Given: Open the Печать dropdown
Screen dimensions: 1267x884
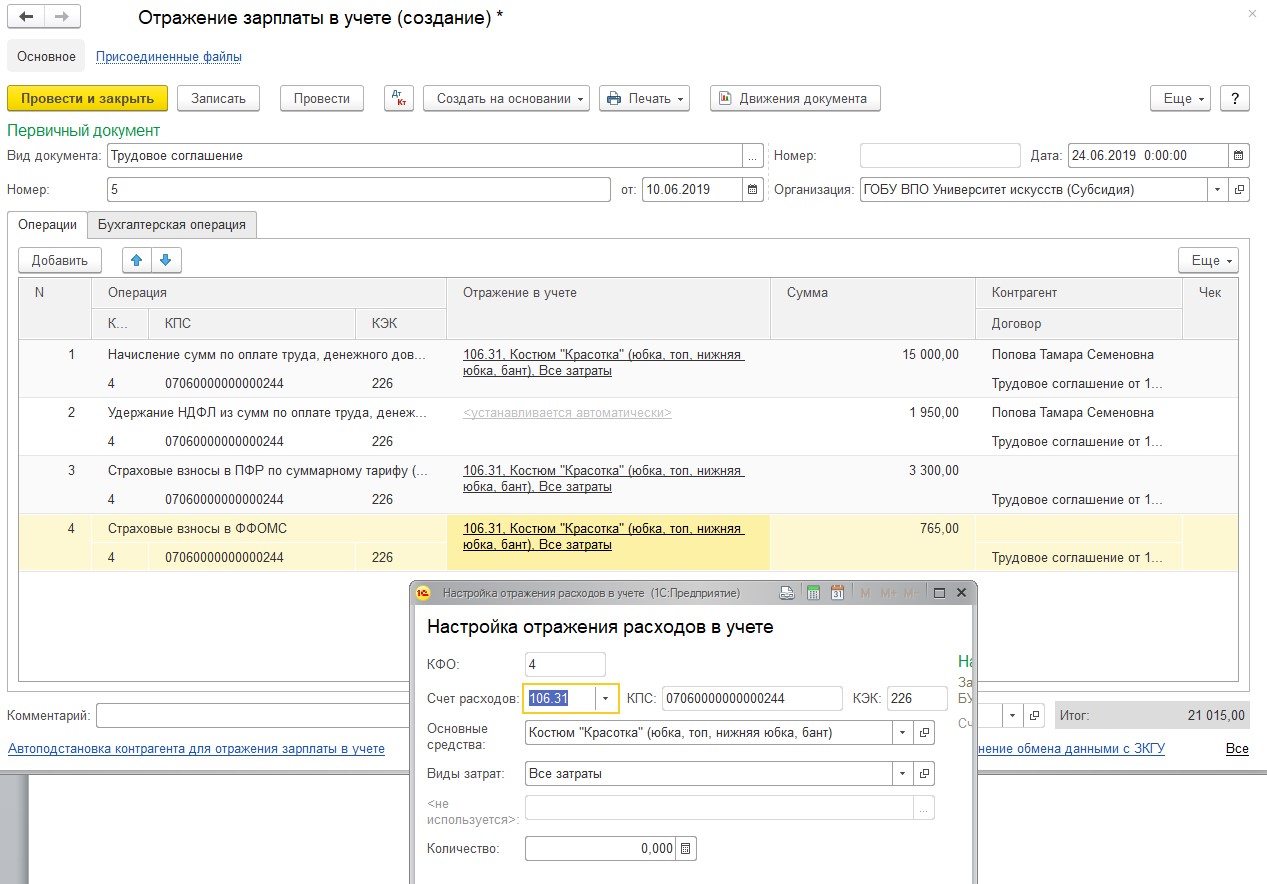Looking at the screenshot, I should [645, 98].
